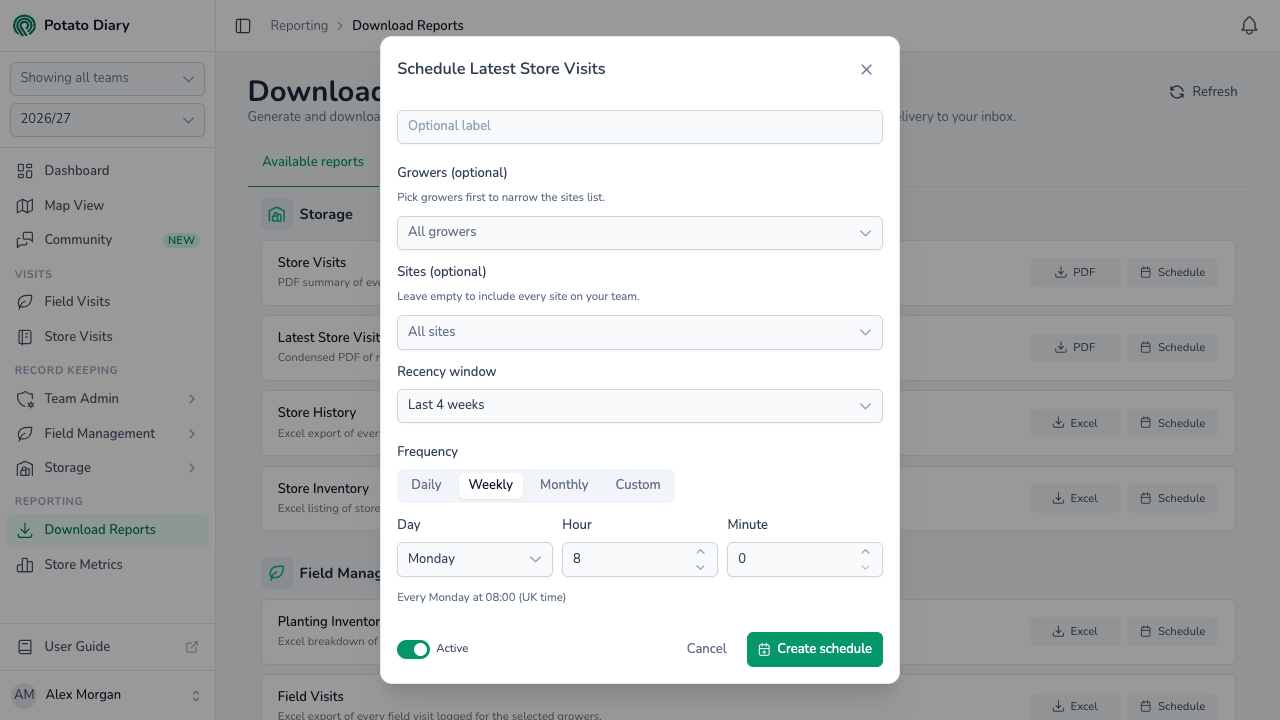Download Excel for Store History row

[1075, 423]
